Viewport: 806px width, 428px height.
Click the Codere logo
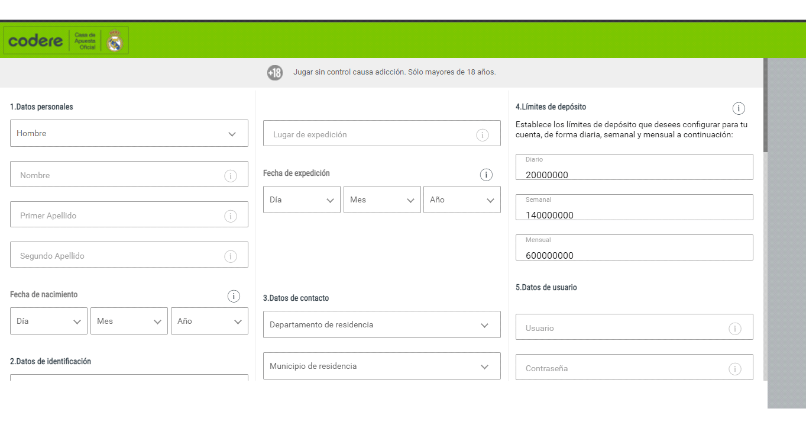[x=35, y=41]
